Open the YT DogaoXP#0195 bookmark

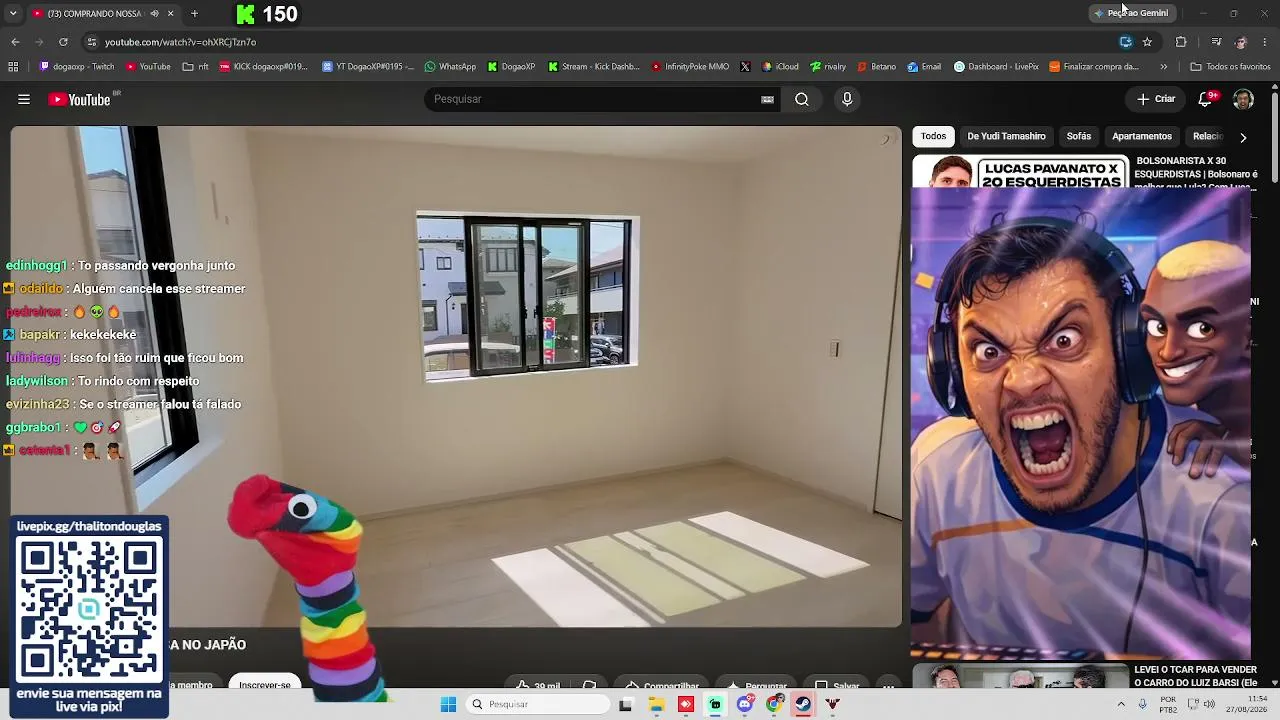(368, 67)
